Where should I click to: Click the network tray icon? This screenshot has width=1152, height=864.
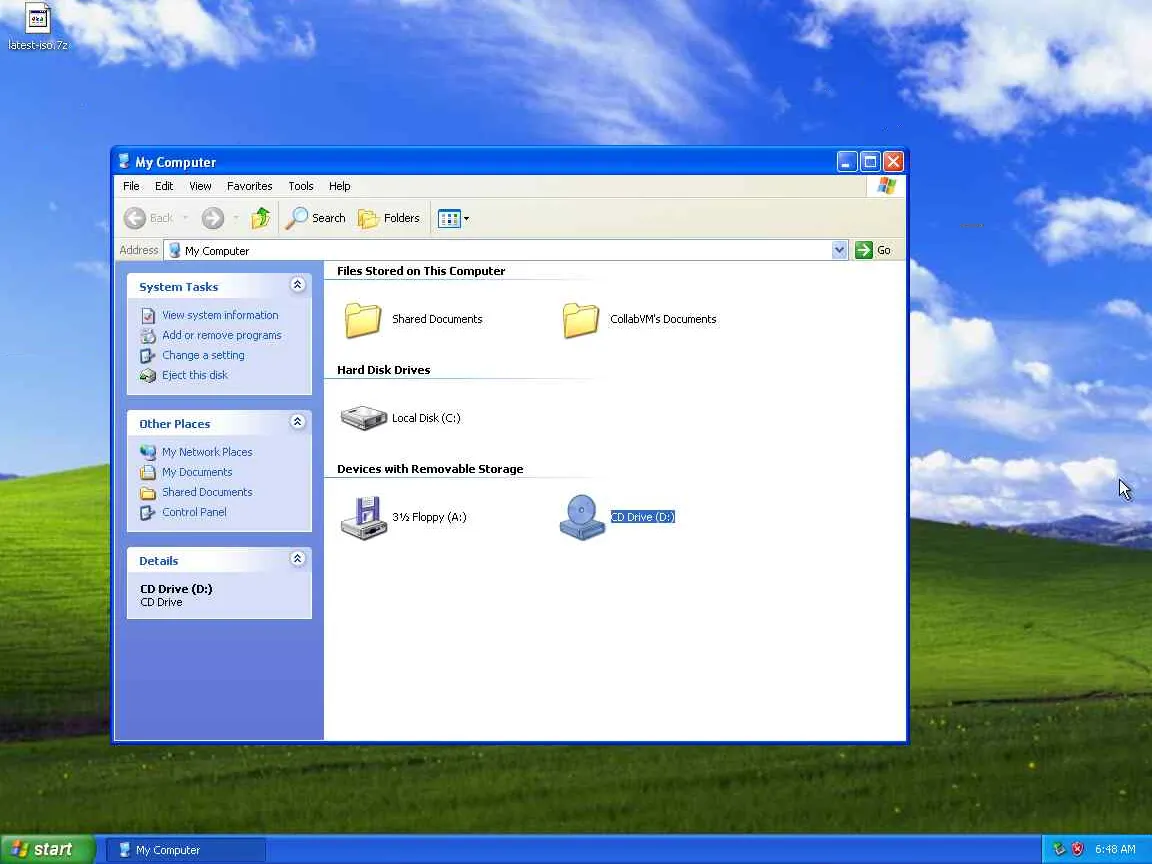coord(1059,849)
